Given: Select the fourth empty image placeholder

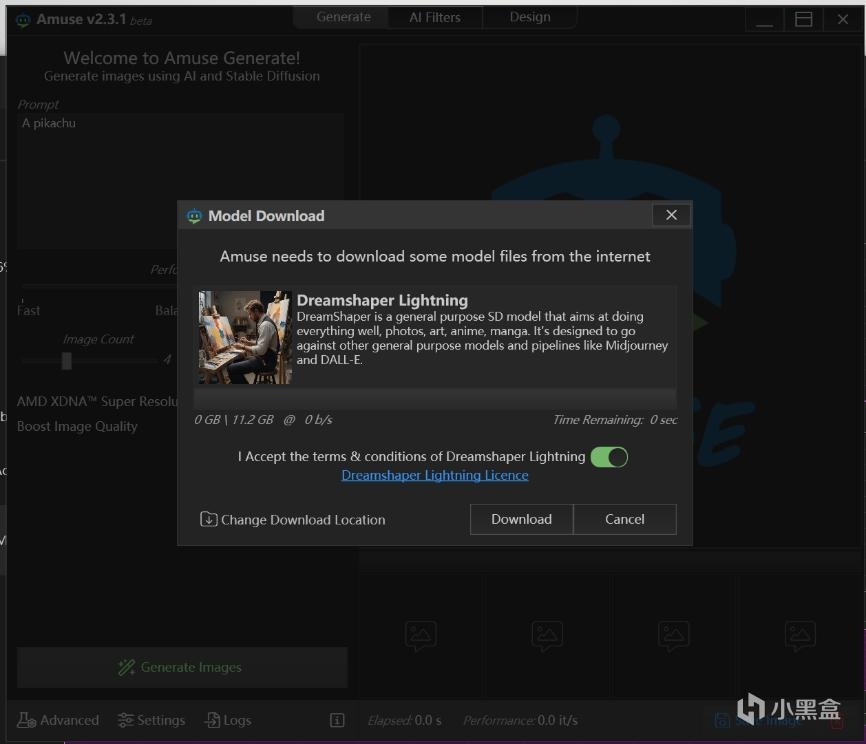Looking at the screenshot, I should click(800, 635).
